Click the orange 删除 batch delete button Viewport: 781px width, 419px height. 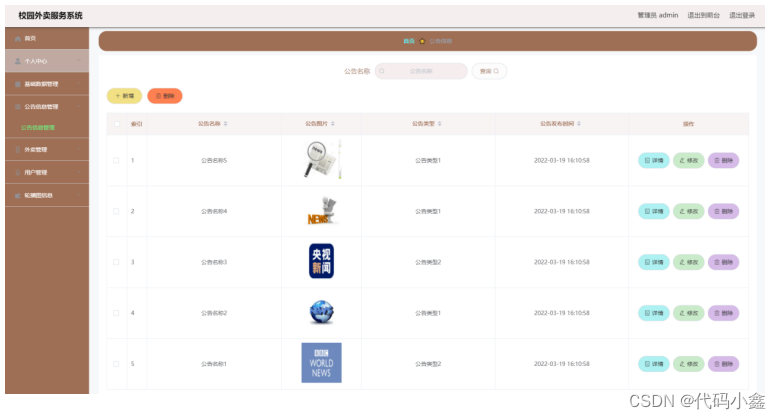165,96
